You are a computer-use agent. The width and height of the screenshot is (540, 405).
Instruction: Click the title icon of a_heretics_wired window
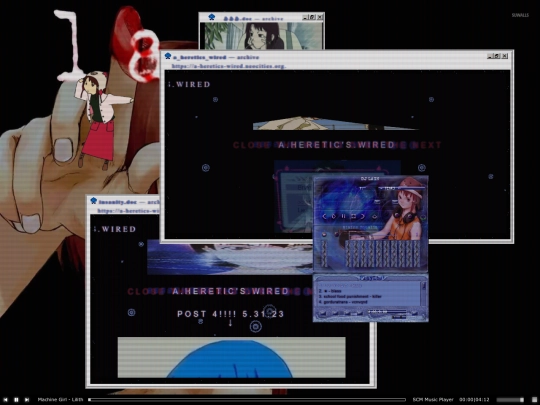pyautogui.click(x=168, y=56)
